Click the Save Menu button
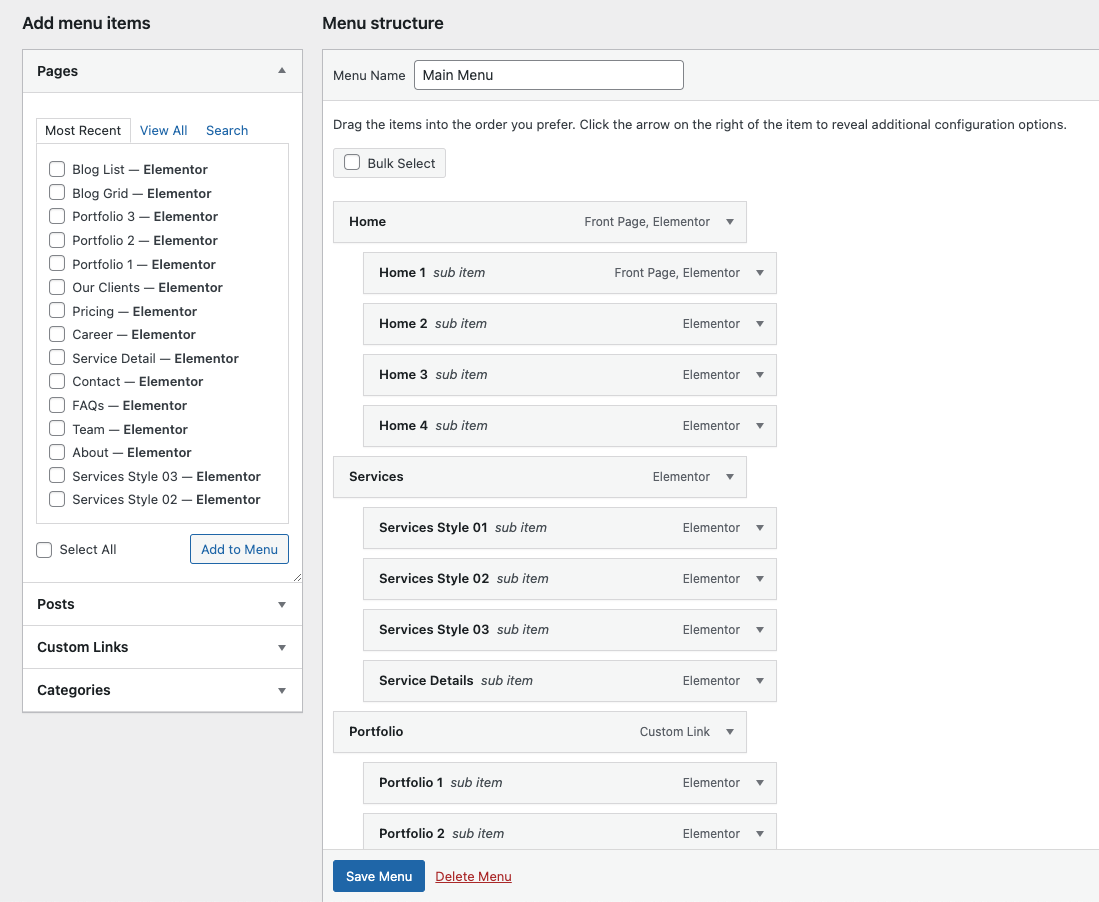 pyautogui.click(x=379, y=876)
